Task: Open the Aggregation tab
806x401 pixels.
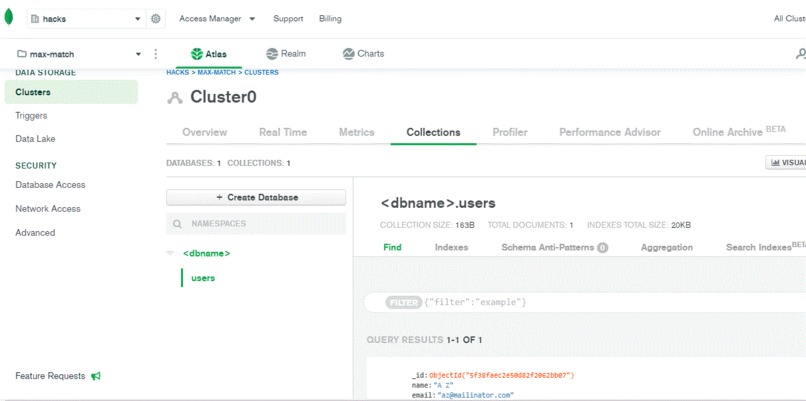Action: click(667, 247)
